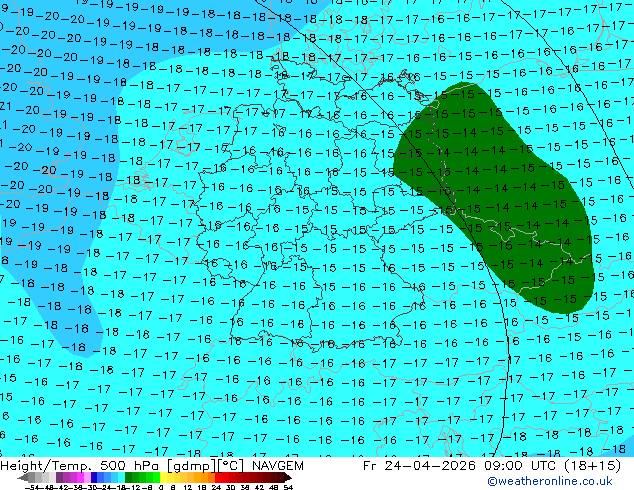Click the dark green legend color segment

[x=128, y=477]
